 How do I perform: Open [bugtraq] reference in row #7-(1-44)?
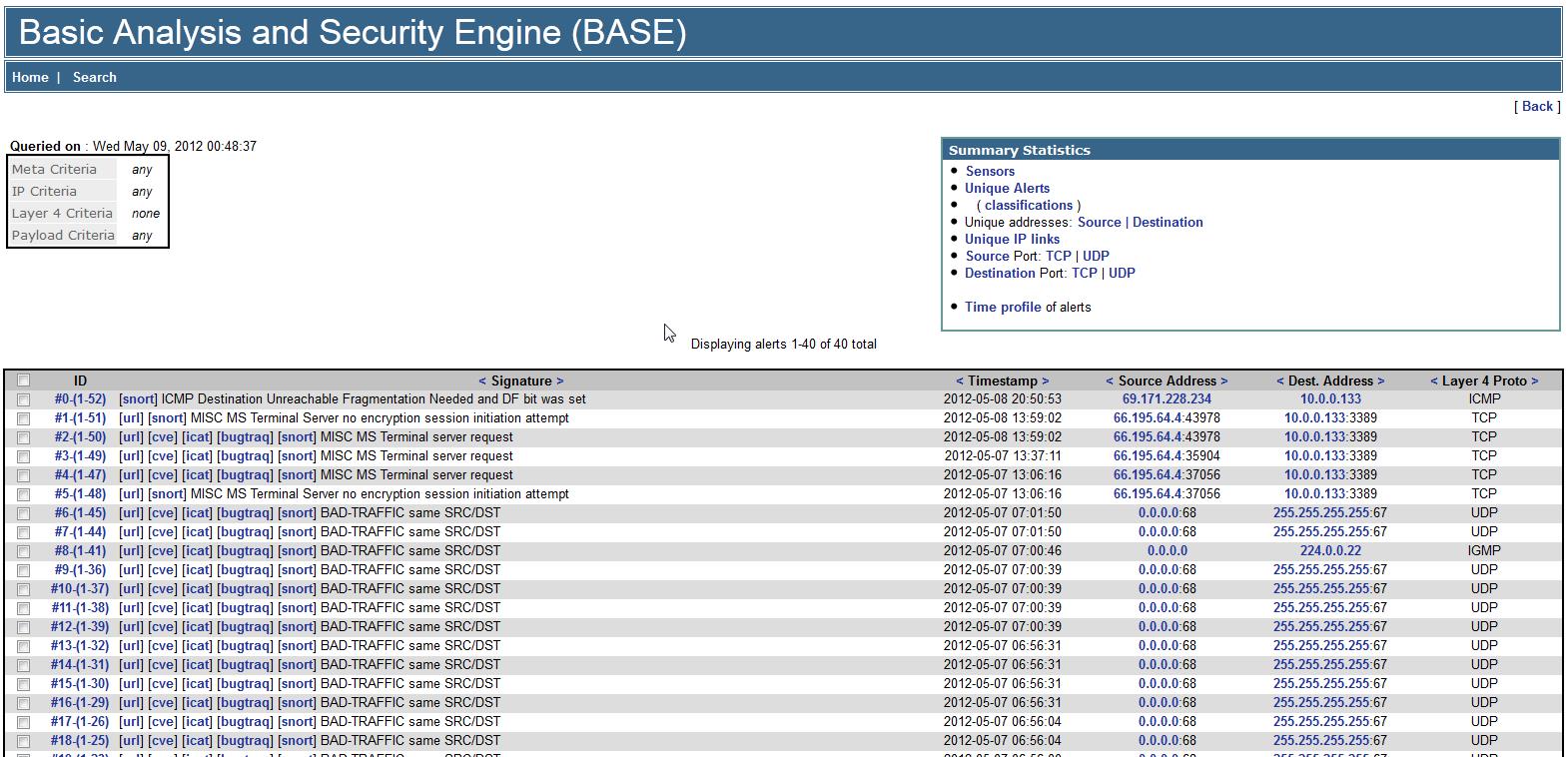tap(245, 532)
